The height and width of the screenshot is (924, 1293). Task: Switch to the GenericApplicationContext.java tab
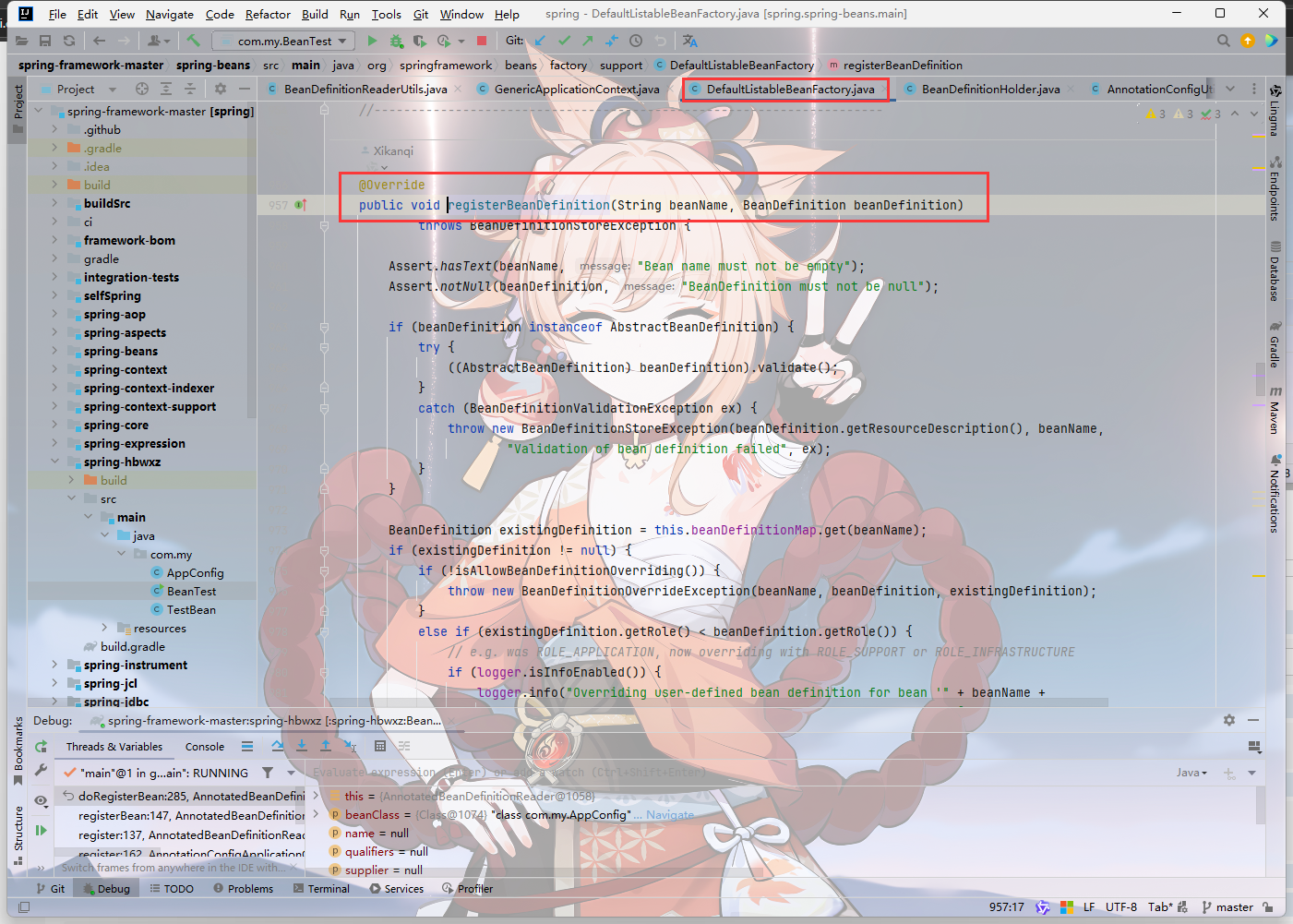click(x=577, y=89)
